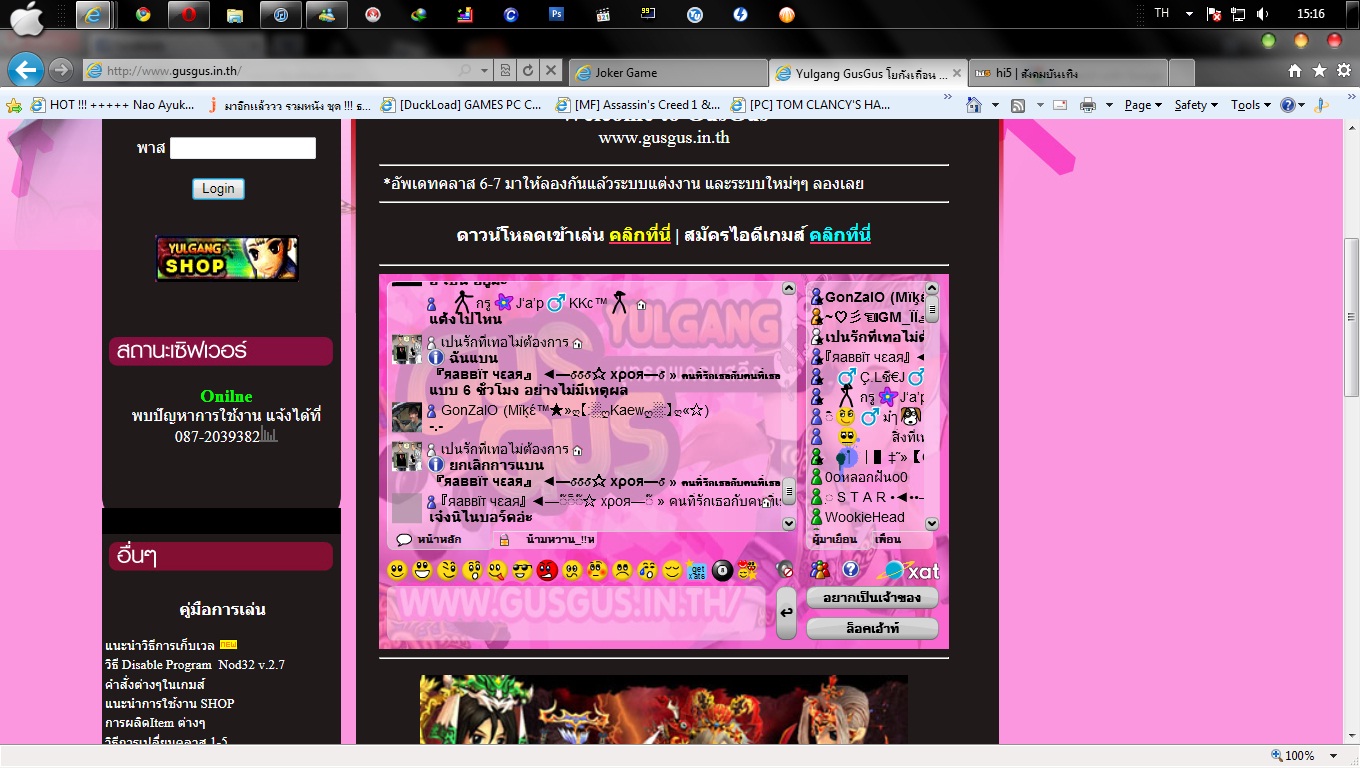Viewport: 1360px width, 768px height.
Task: Click the ล็อคเฮ้าท์ button
Action: pyautogui.click(x=872, y=629)
